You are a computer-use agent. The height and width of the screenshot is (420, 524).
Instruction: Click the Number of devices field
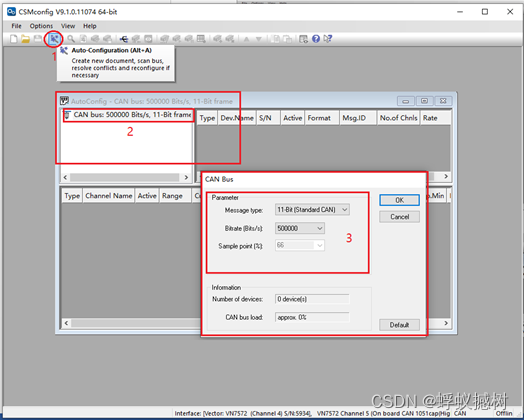click(x=312, y=299)
